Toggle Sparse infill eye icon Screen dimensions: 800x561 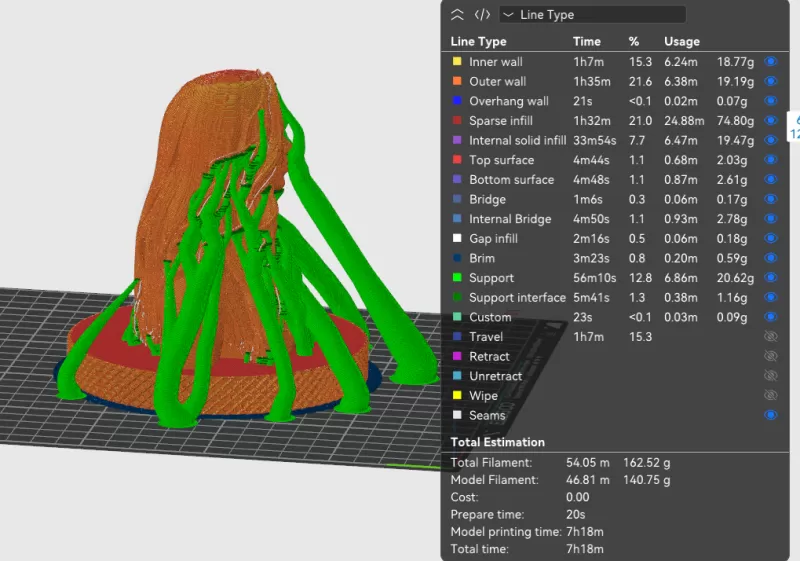770,121
